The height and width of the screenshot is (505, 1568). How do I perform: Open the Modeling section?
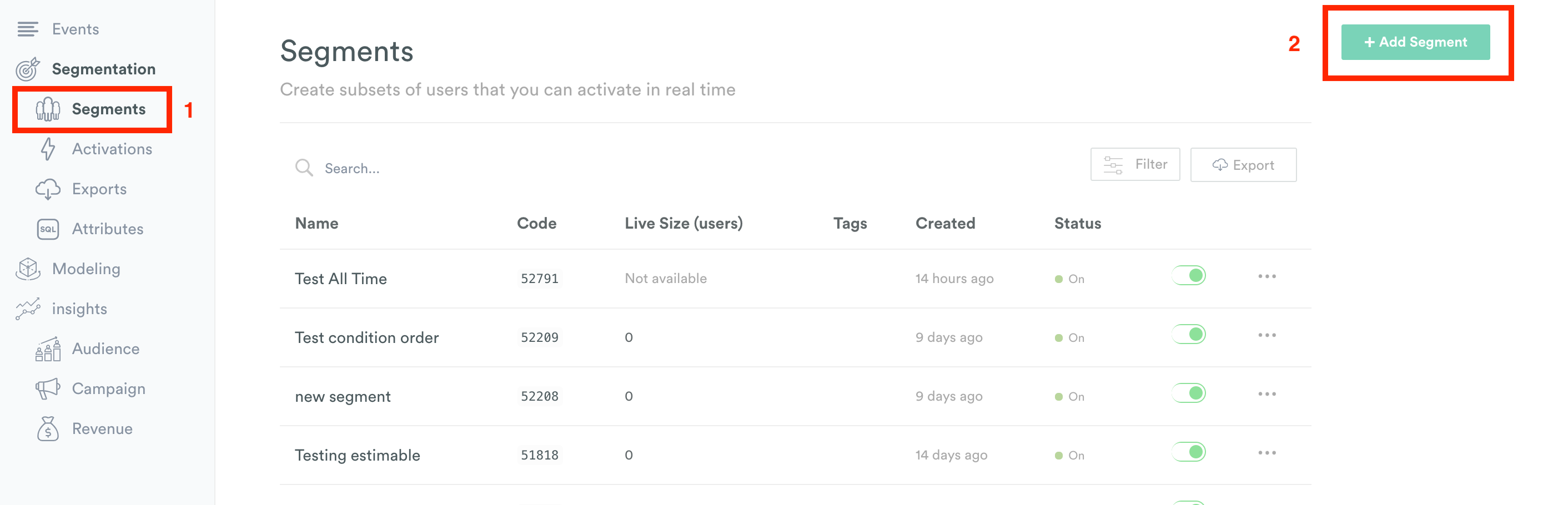(87, 269)
